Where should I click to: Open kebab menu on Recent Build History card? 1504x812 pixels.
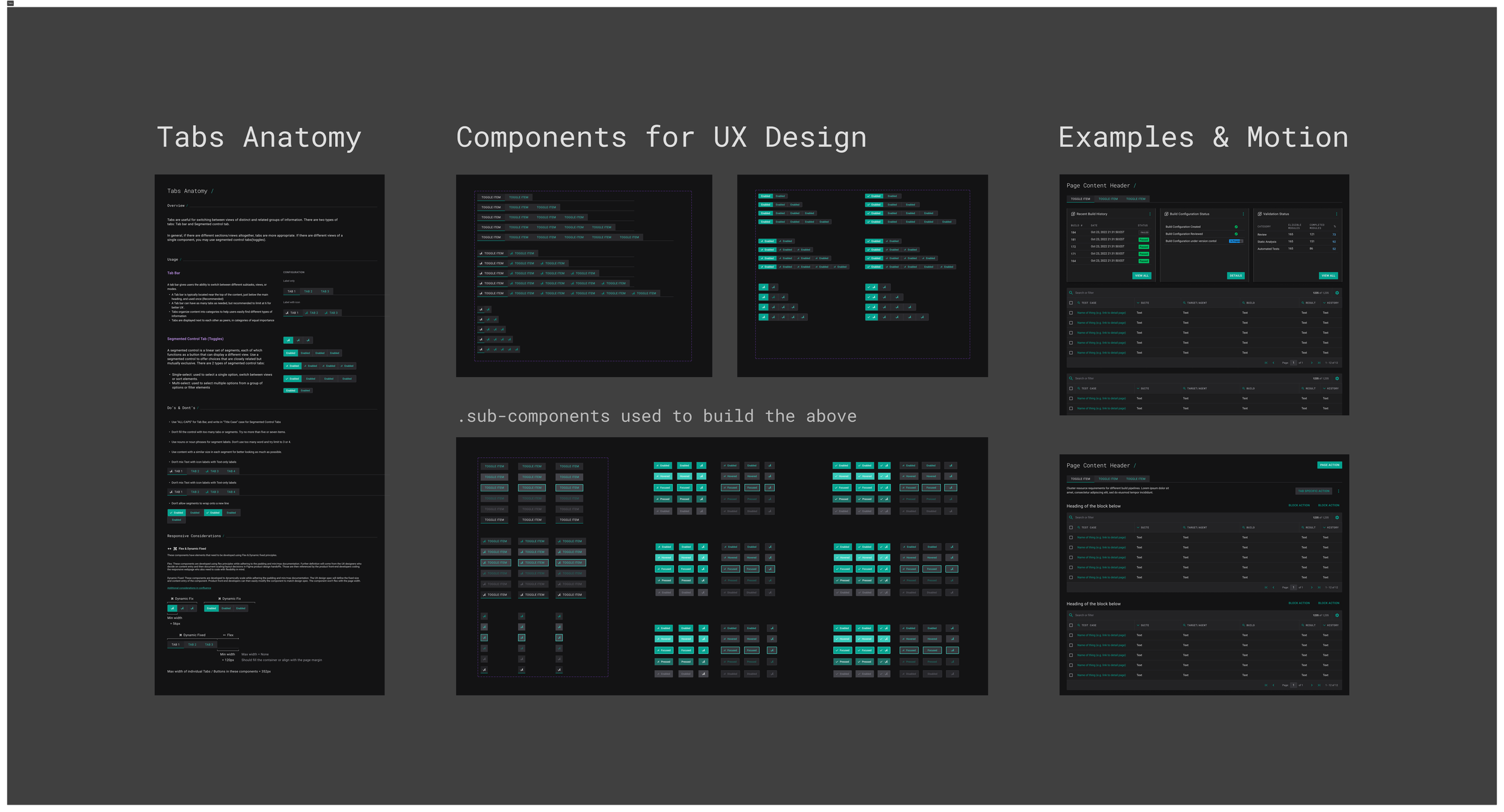1150,214
